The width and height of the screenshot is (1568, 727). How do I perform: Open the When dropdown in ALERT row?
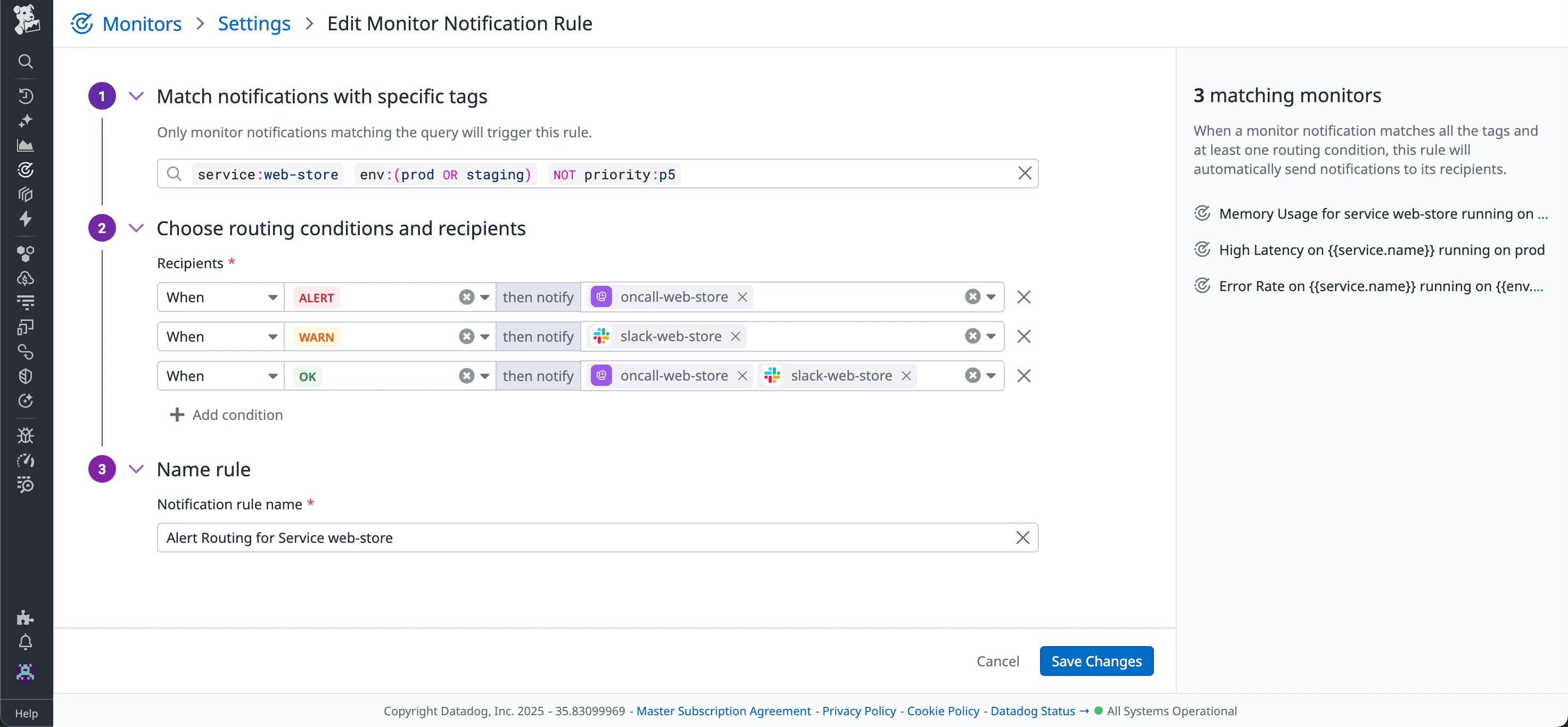click(x=221, y=297)
